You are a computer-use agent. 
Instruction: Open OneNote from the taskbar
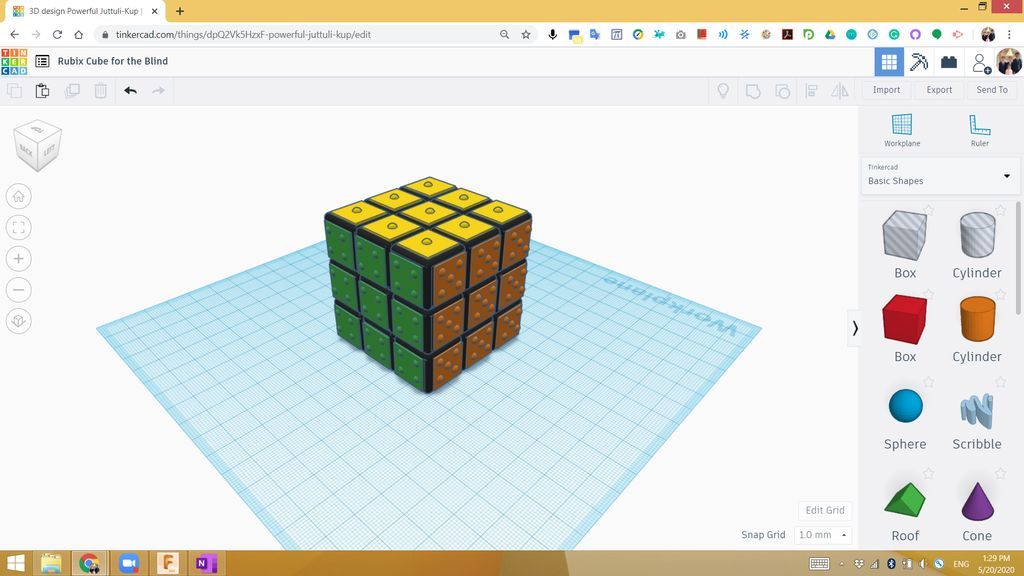[x=206, y=563]
